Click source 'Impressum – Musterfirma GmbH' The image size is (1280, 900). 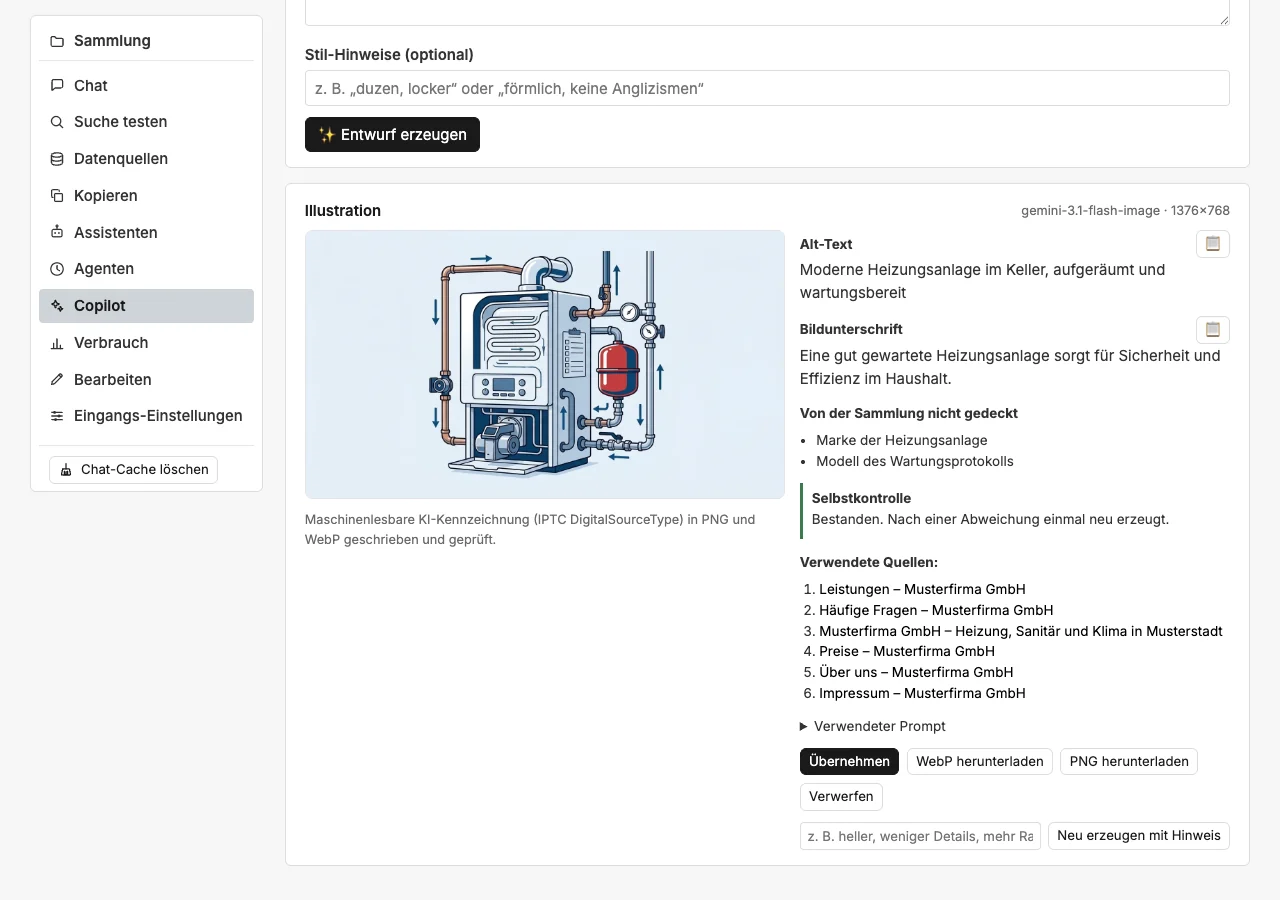click(x=922, y=693)
